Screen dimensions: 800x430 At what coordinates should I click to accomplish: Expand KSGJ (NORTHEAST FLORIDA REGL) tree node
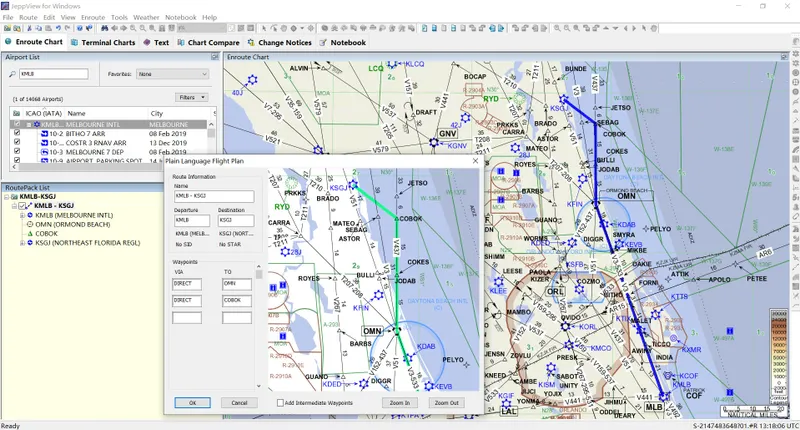point(22,243)
